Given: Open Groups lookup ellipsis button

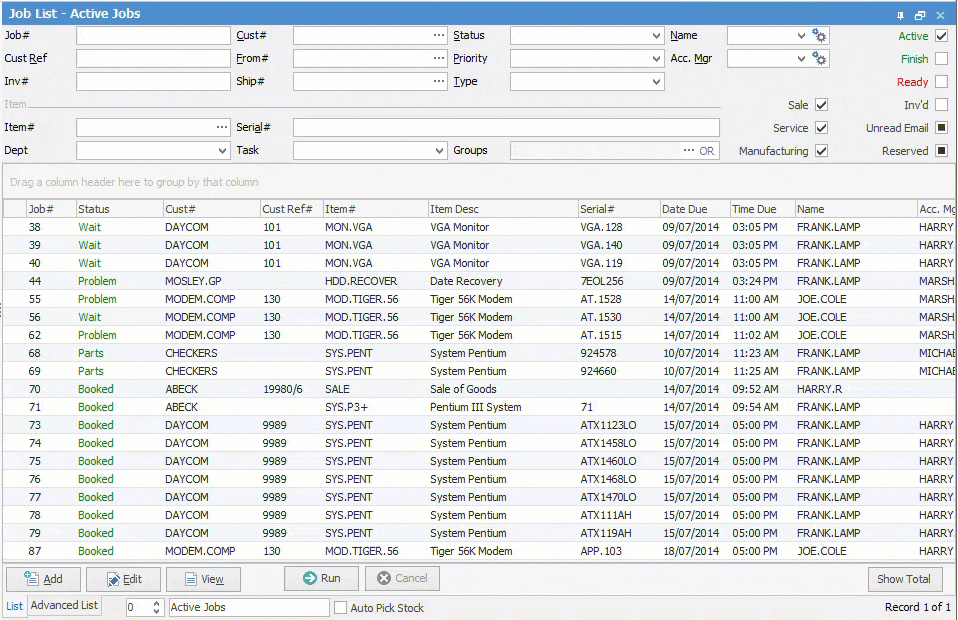Looking at the screenshot, I should tap(689, 151).
